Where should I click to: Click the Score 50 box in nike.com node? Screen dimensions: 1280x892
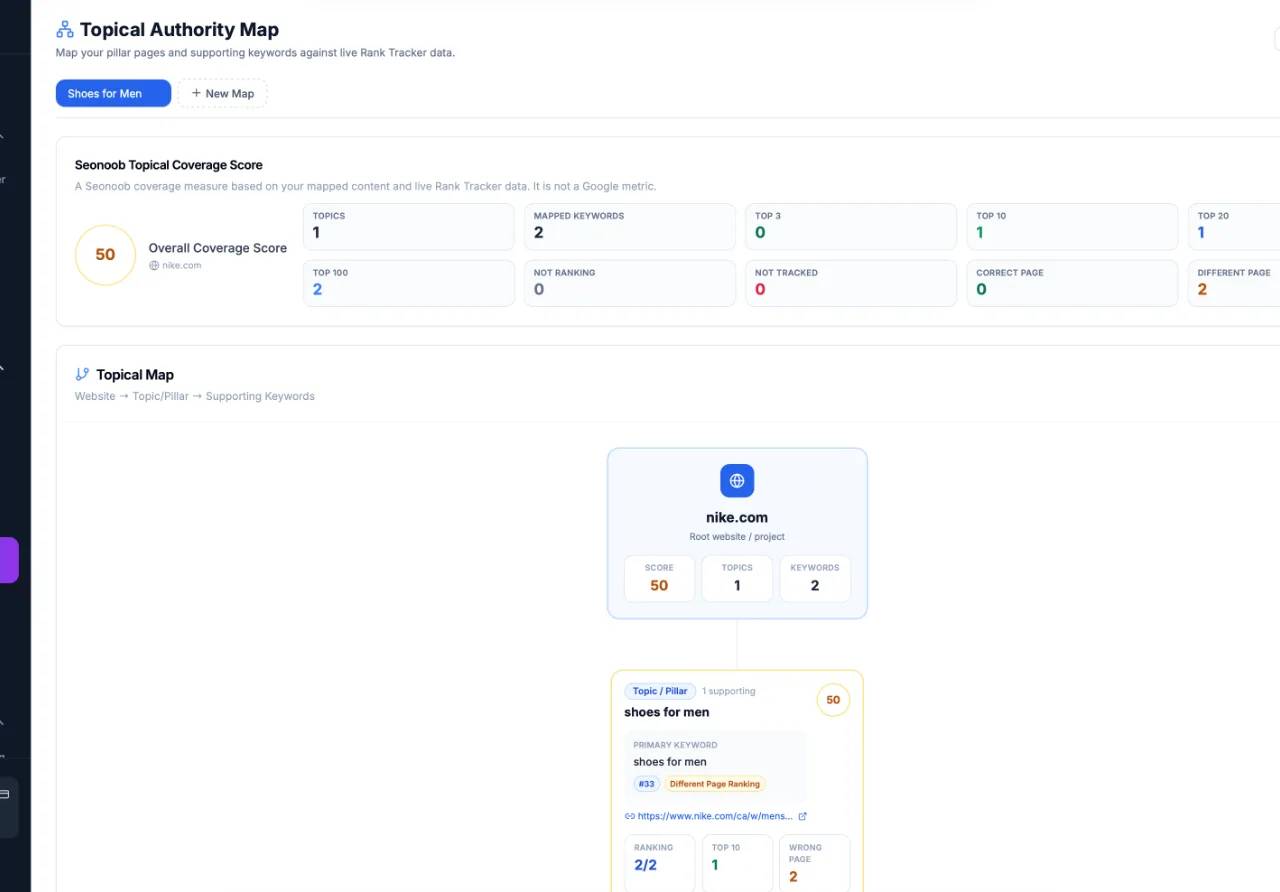pyautogui.click(x=659, y=578)
